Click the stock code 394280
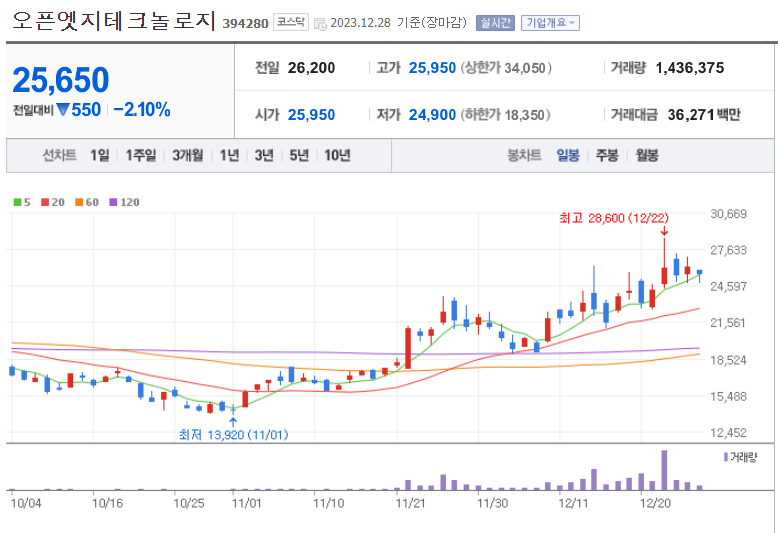The width and height of the screenshot is (778, 533). (245, 23)
